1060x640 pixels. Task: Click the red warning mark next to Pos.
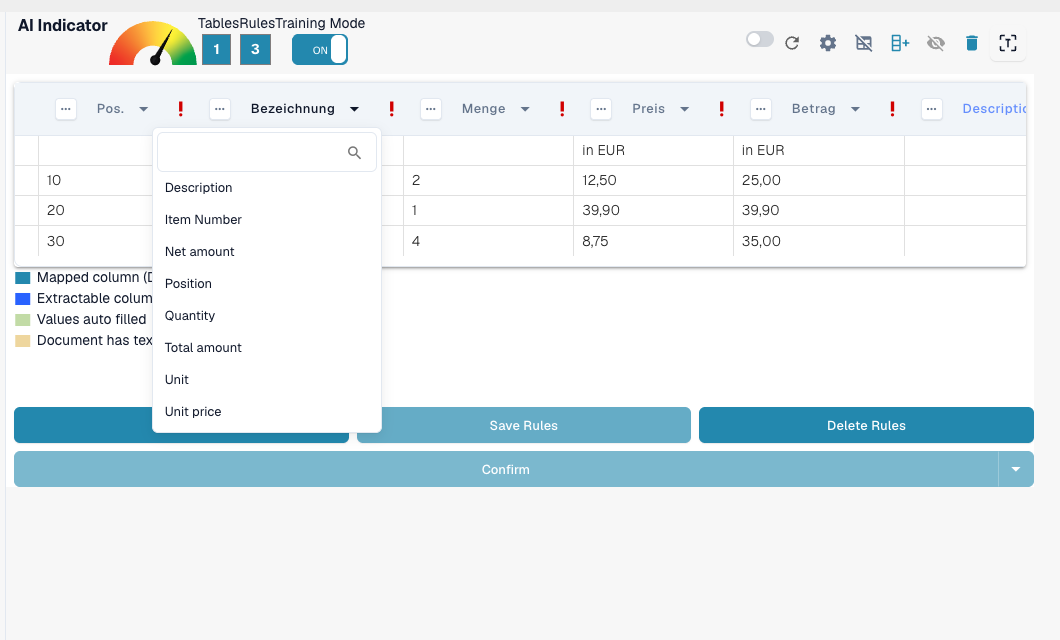pyautogui.click(x=180, y=109)
